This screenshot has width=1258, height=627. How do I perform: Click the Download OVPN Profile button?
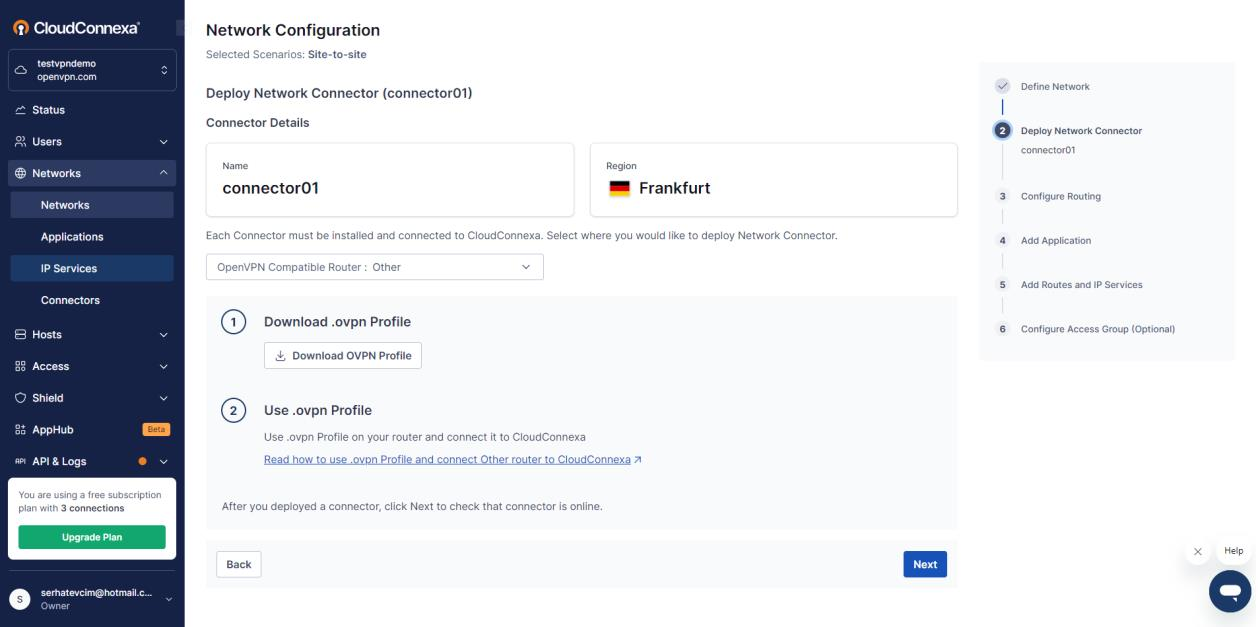point(343,356)
